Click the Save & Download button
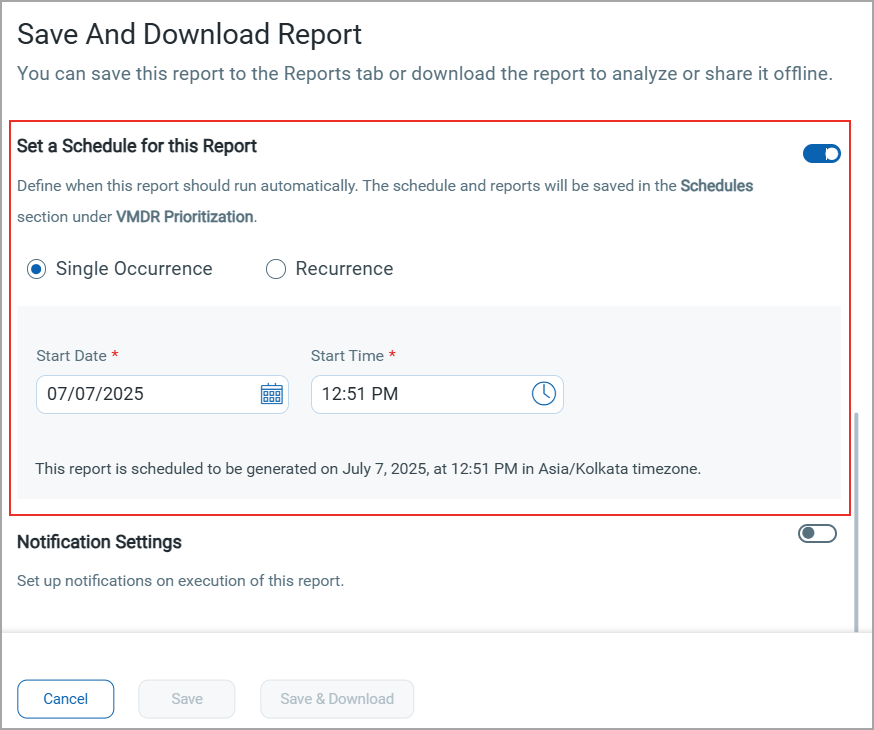The width and height of the screenshot is (874, 730). (337, 699)
